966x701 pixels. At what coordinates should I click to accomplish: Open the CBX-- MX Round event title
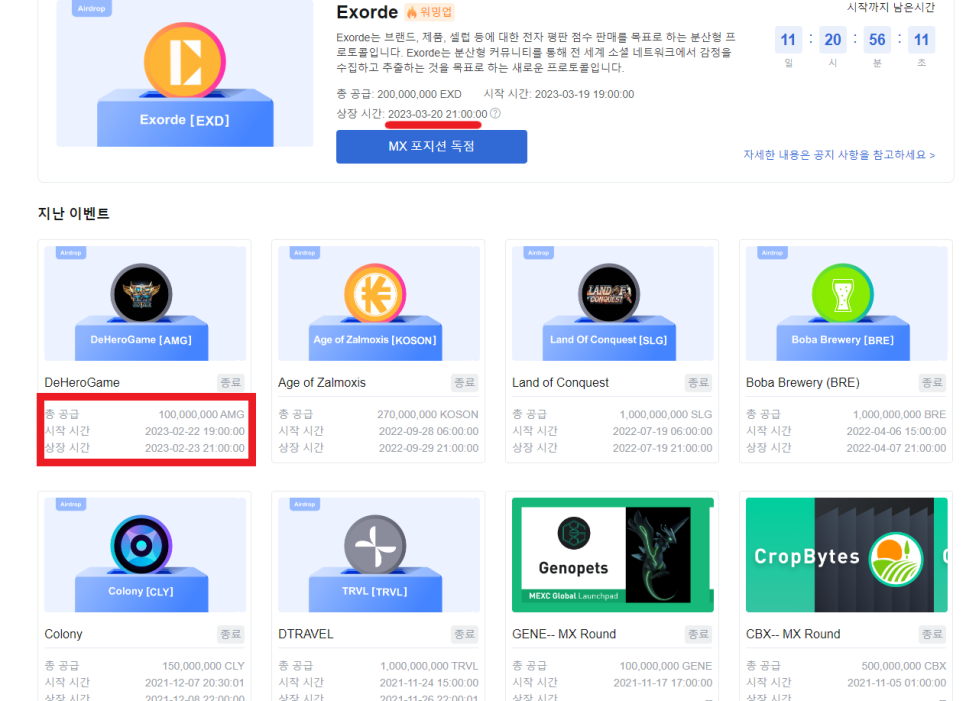(x=793, y=634)
